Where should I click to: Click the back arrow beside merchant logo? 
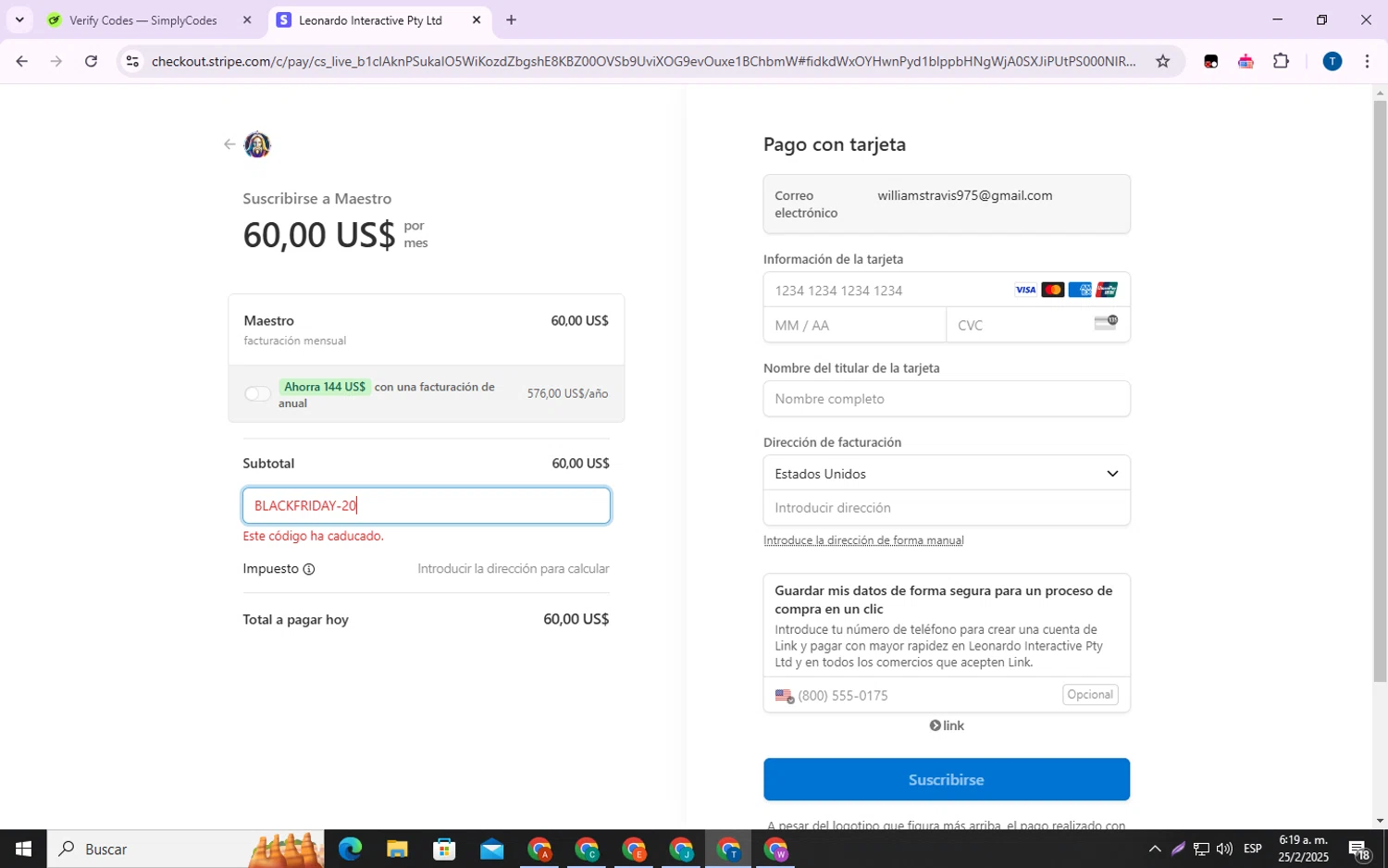point(229,144)
